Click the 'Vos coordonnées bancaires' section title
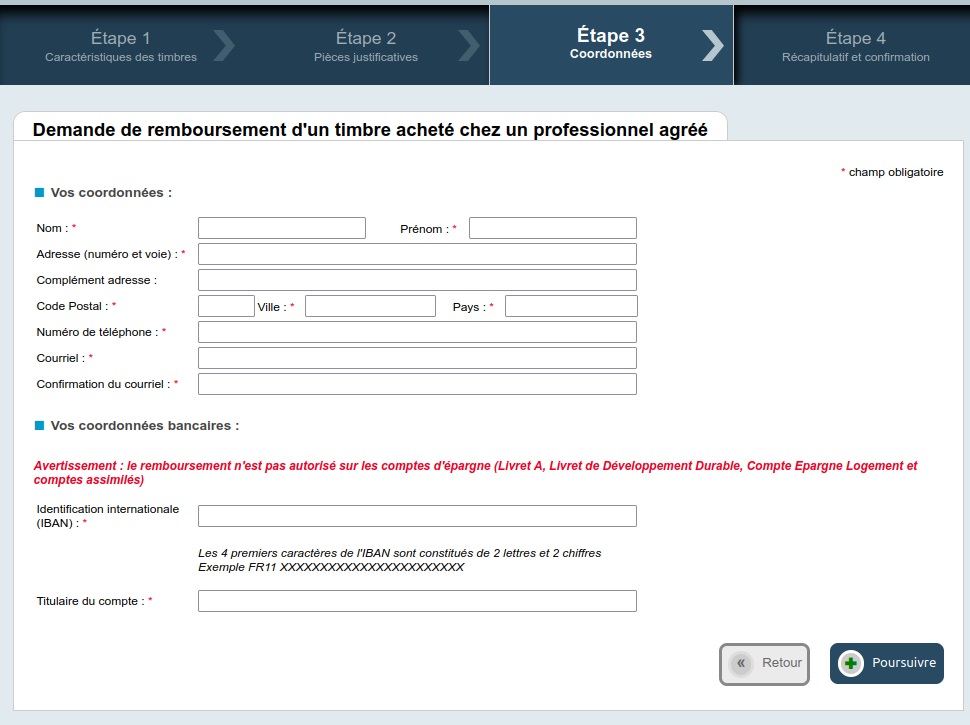 pos(145,426)
